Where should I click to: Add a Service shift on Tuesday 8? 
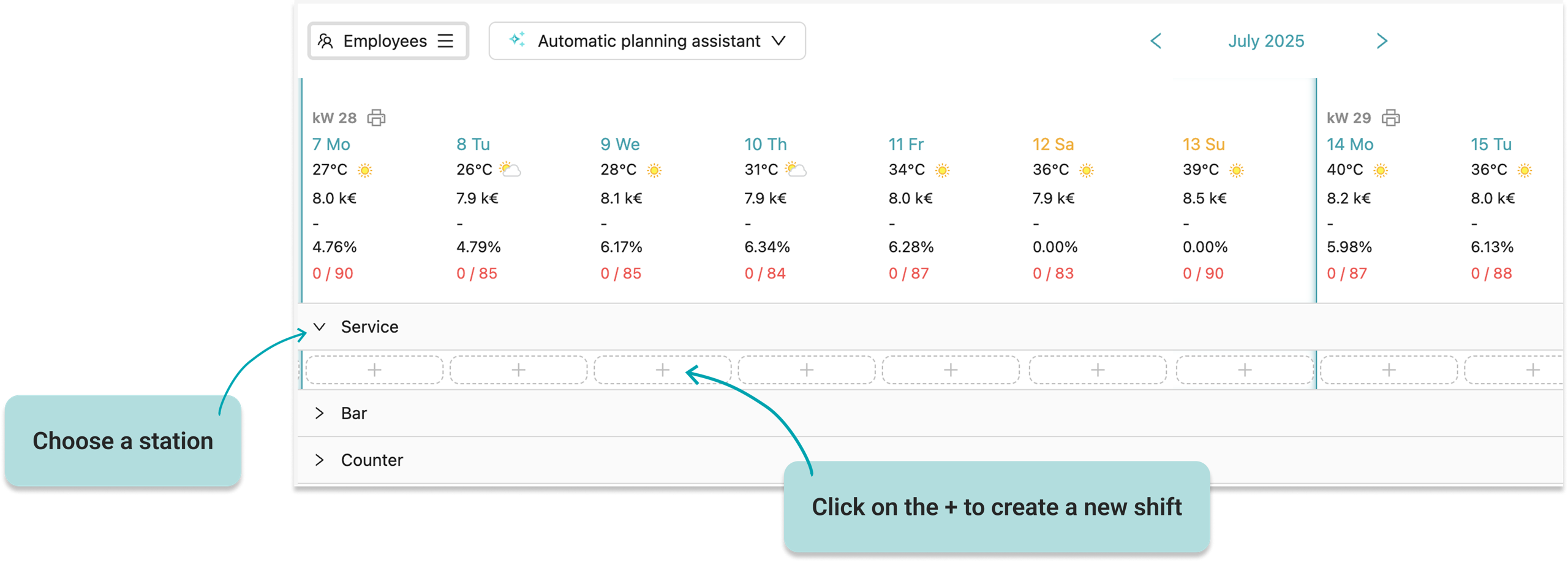pyautogui.click(x=518, y=370)
